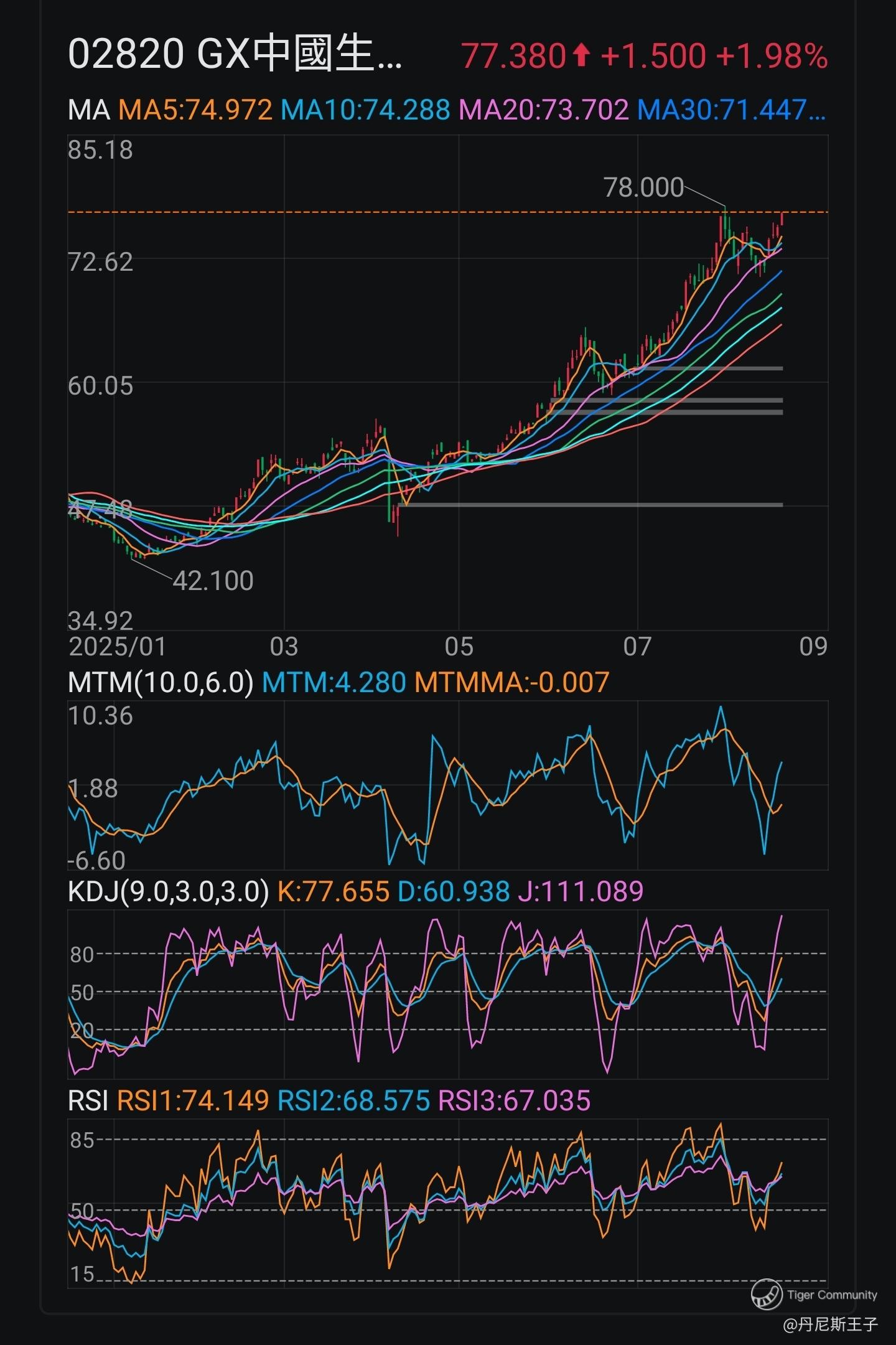Click the 1.88 MTM axis label
This screenshot has height=1345, width=896.
click(x=93, y=789)
